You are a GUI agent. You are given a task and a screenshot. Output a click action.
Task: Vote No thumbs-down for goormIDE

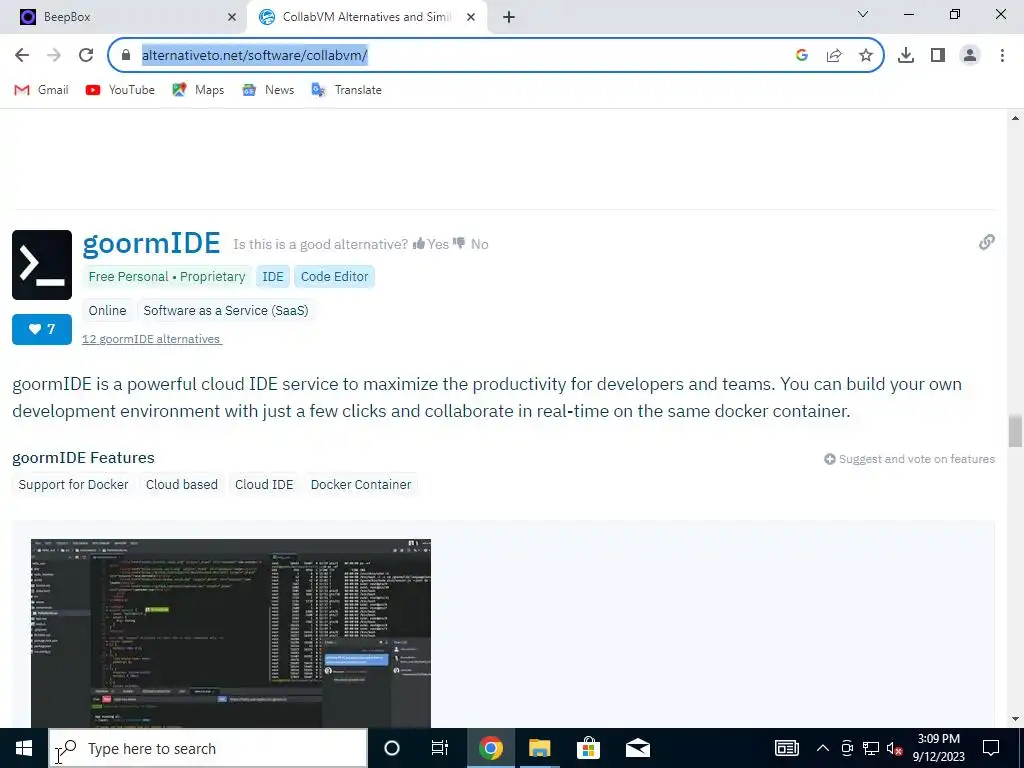(x=471, y=244)
